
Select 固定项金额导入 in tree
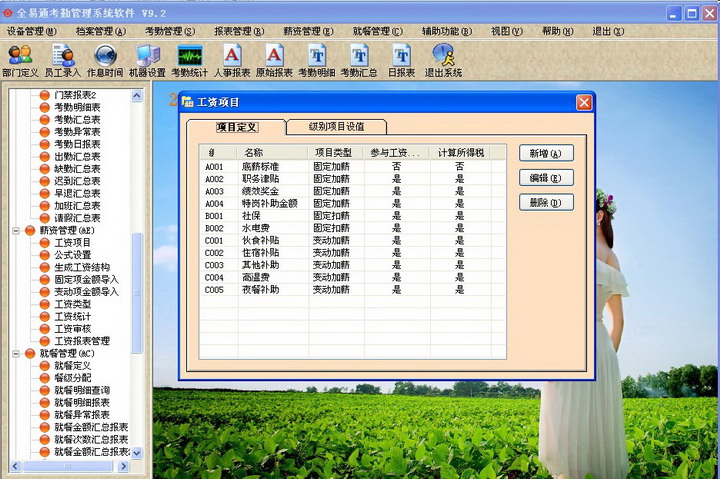86,280
